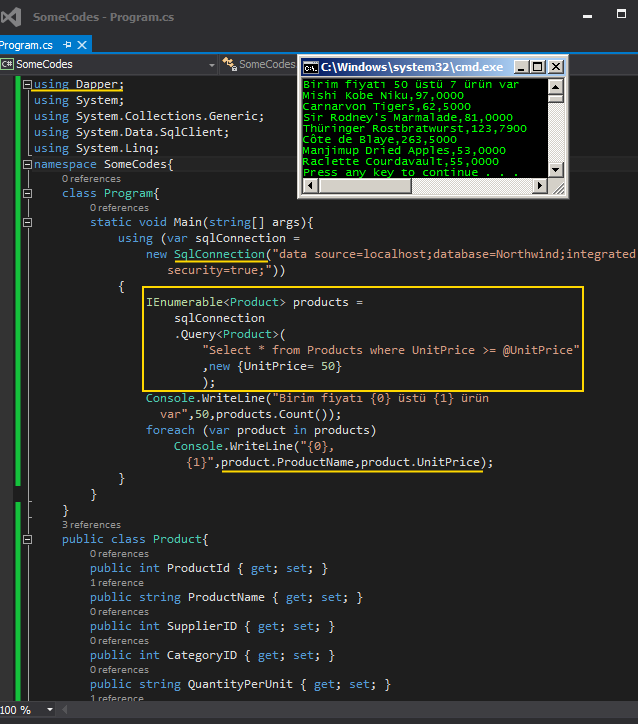The width and height of the screenshot is (638, 724).
Task: Click the '3 references' link above Product class
Action: 91,525
